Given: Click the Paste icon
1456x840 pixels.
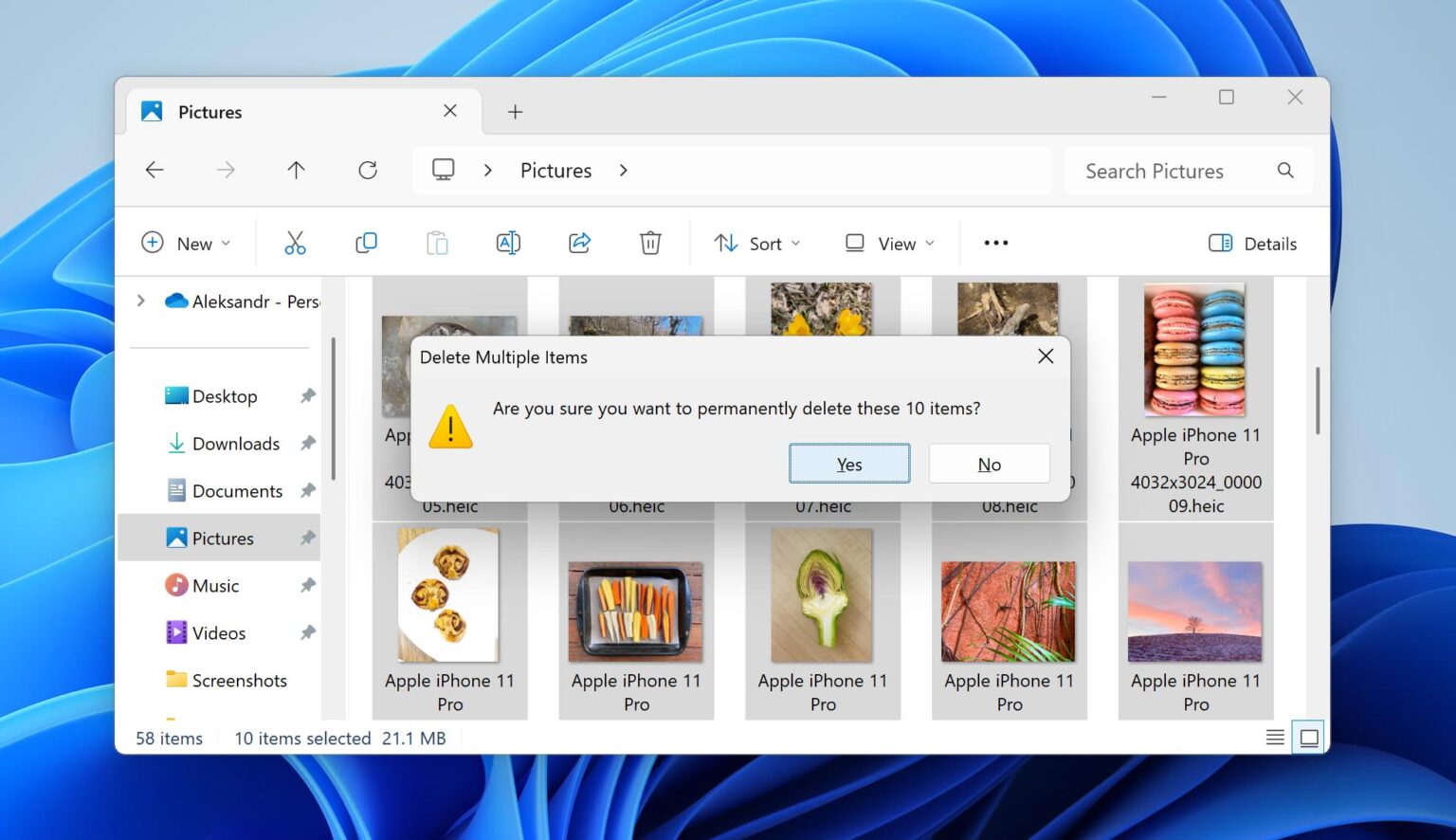Looking at the screenshot, I should pyautogui.click(x=437, y=243).
